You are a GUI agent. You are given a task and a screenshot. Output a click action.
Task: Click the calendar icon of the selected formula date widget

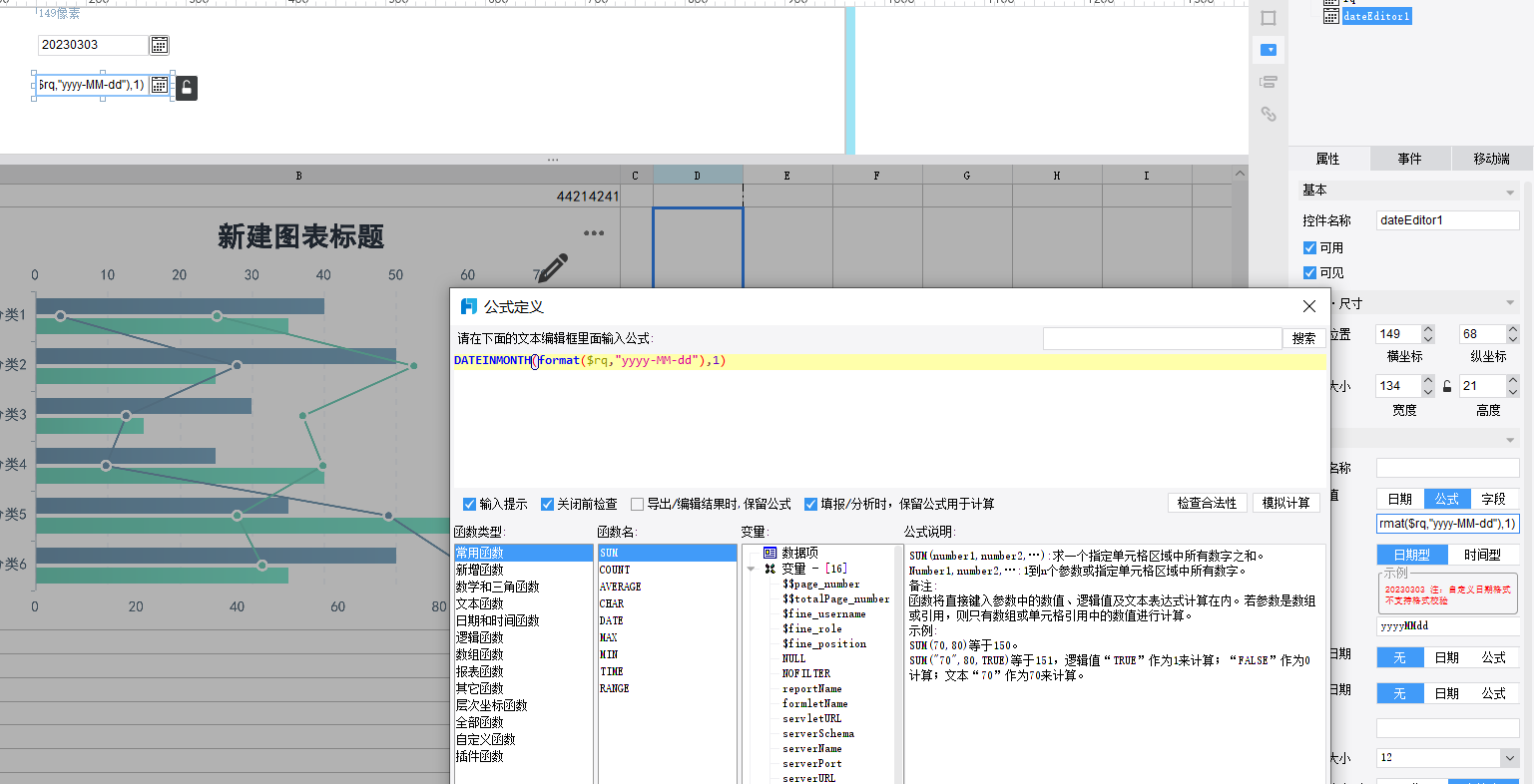pos(159,85)
